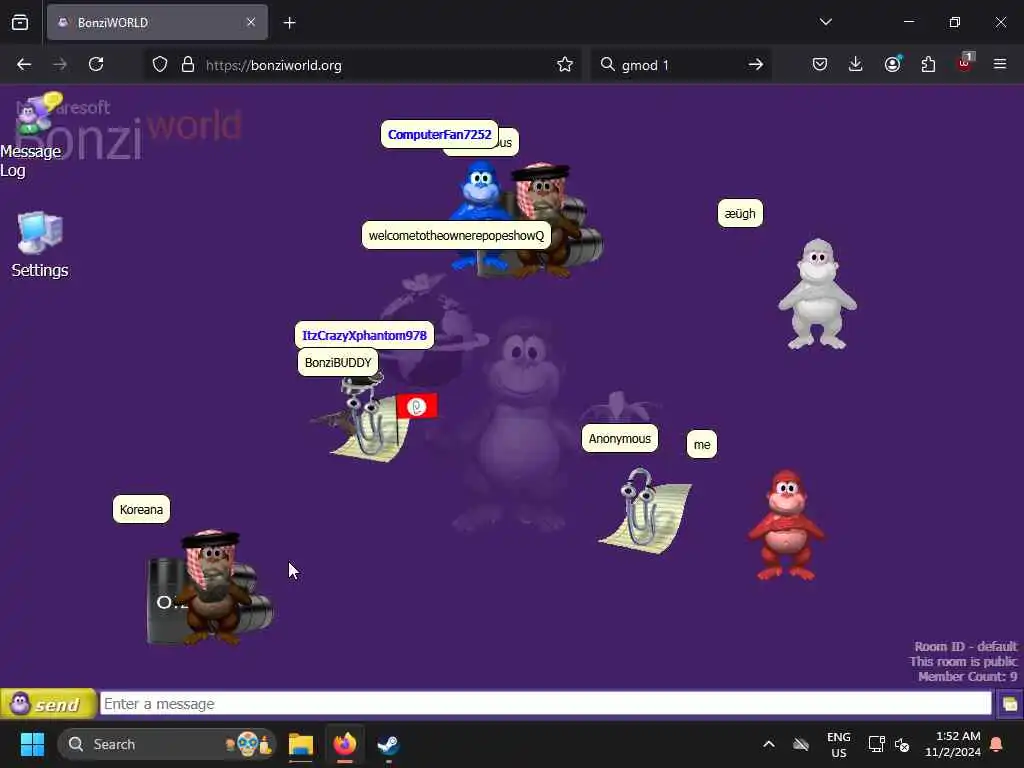Click the Member Count: 9 text
1024x768 pixels.
[x=967, y=677]
